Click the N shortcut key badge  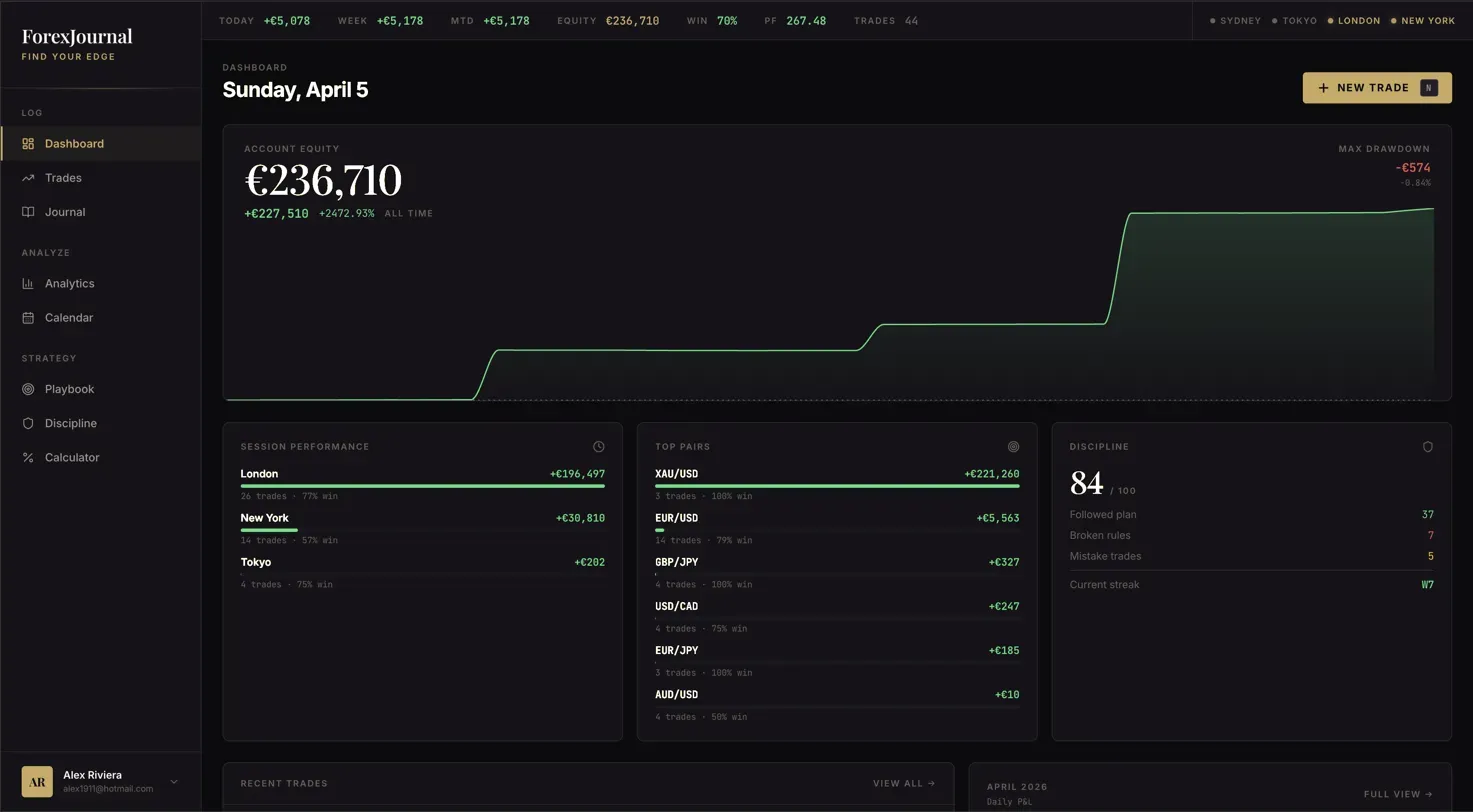click(x=1428, y=88)
